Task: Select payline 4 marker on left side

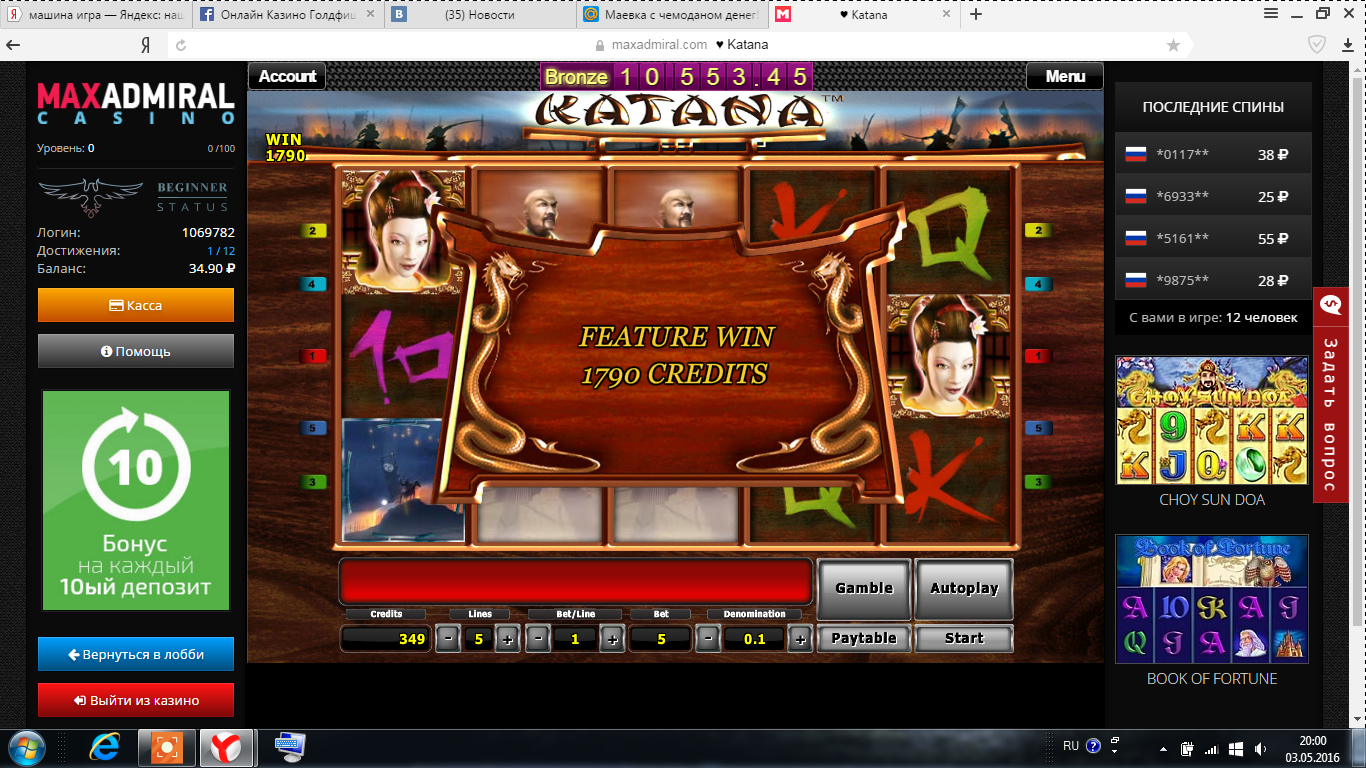Action: 312,284
